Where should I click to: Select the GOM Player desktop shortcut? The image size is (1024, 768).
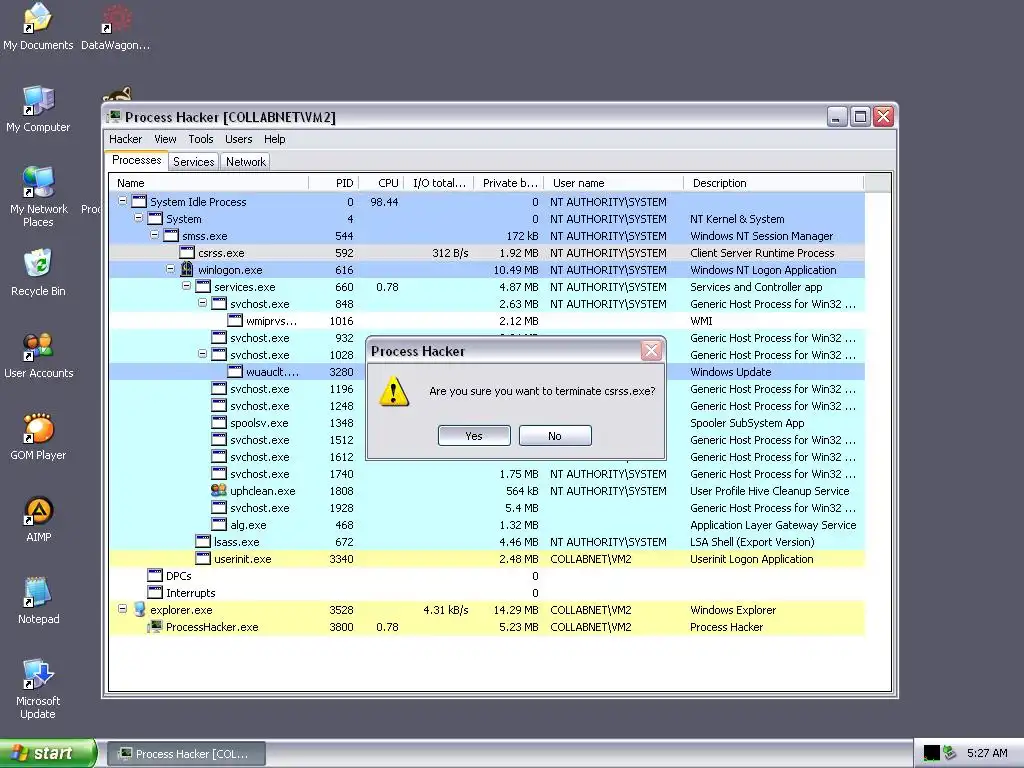[38, 436]
